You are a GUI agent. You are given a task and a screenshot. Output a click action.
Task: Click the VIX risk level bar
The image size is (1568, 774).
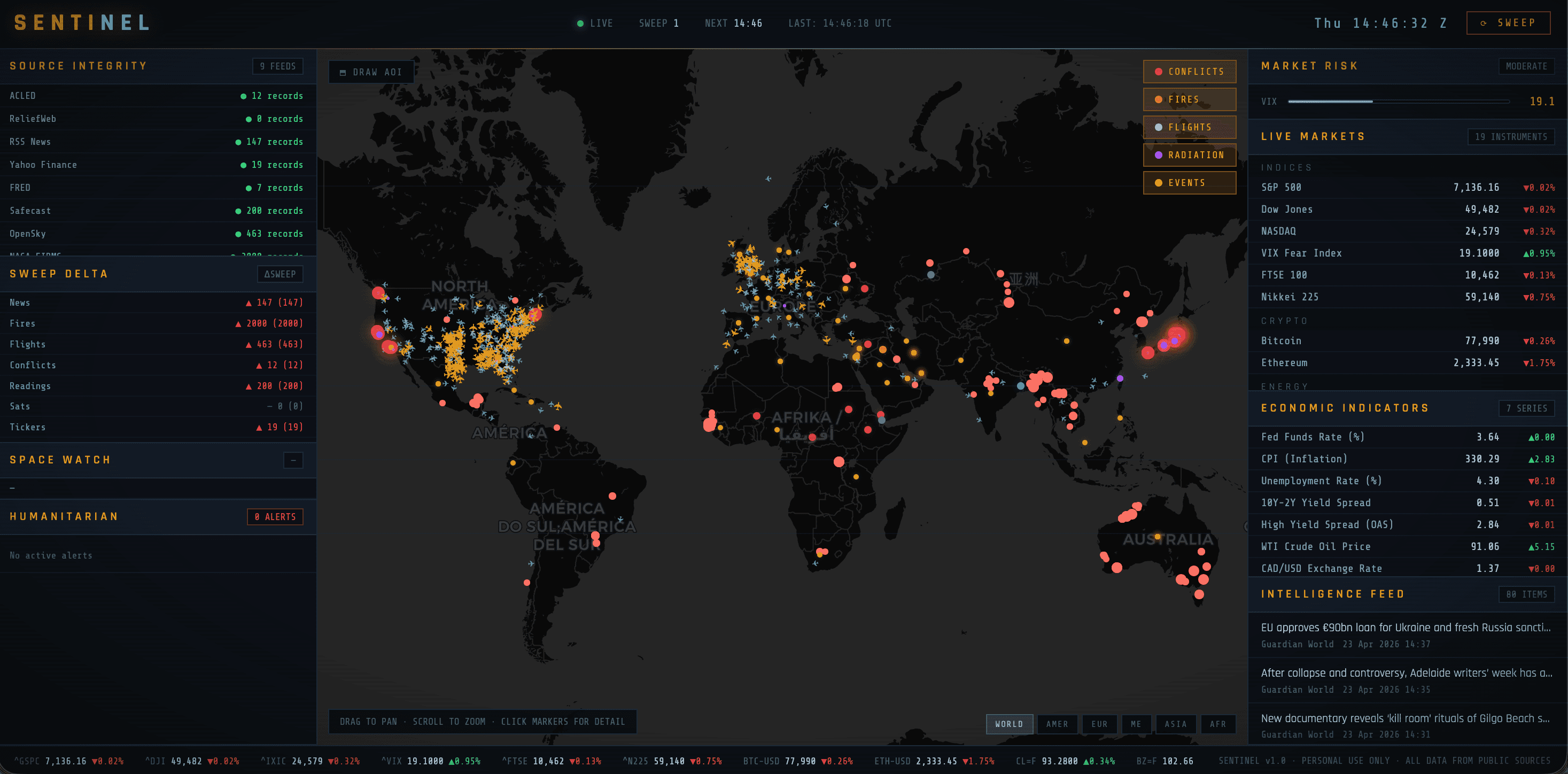click(1398, 102)
